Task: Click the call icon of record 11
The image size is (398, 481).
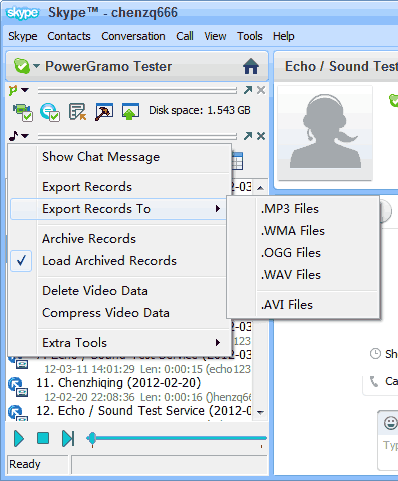Action: pos(18,387)
